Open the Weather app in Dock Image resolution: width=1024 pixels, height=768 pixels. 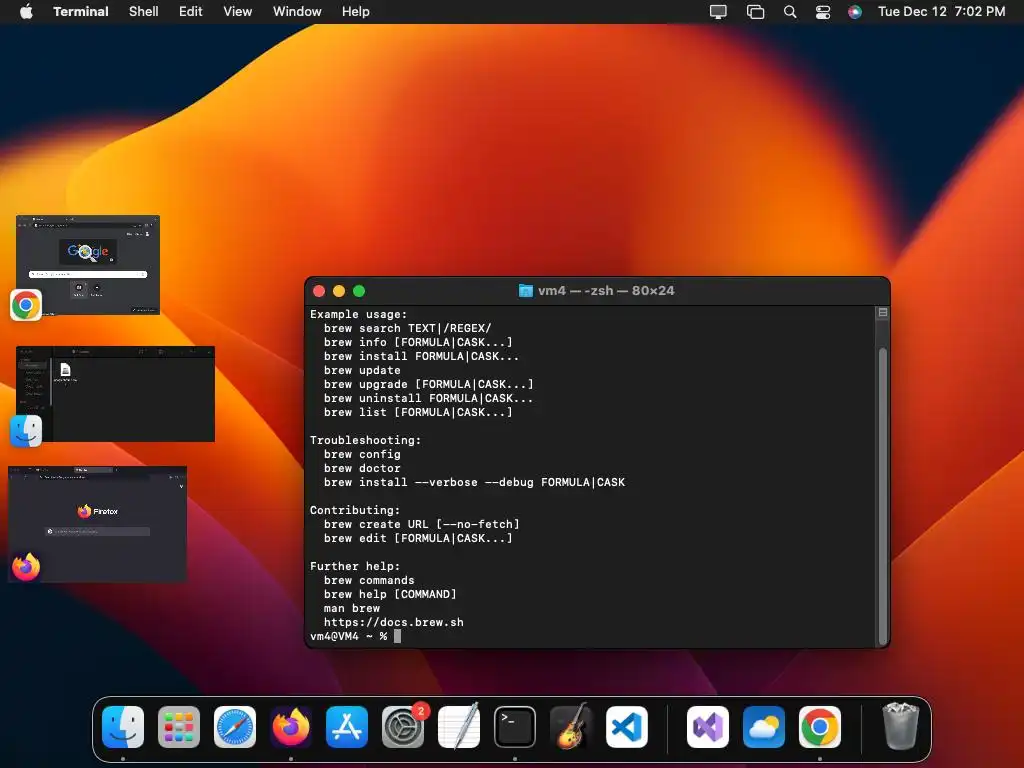click(764, 727)
